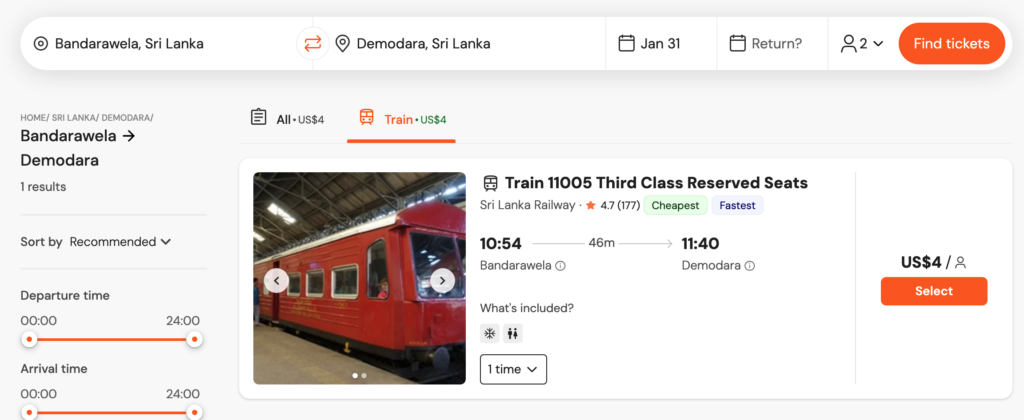Image resolution: width=1024 pixels, height=420 pixels.
Task: Click the restroom amenity icon
Action: [x=513, y=334]
